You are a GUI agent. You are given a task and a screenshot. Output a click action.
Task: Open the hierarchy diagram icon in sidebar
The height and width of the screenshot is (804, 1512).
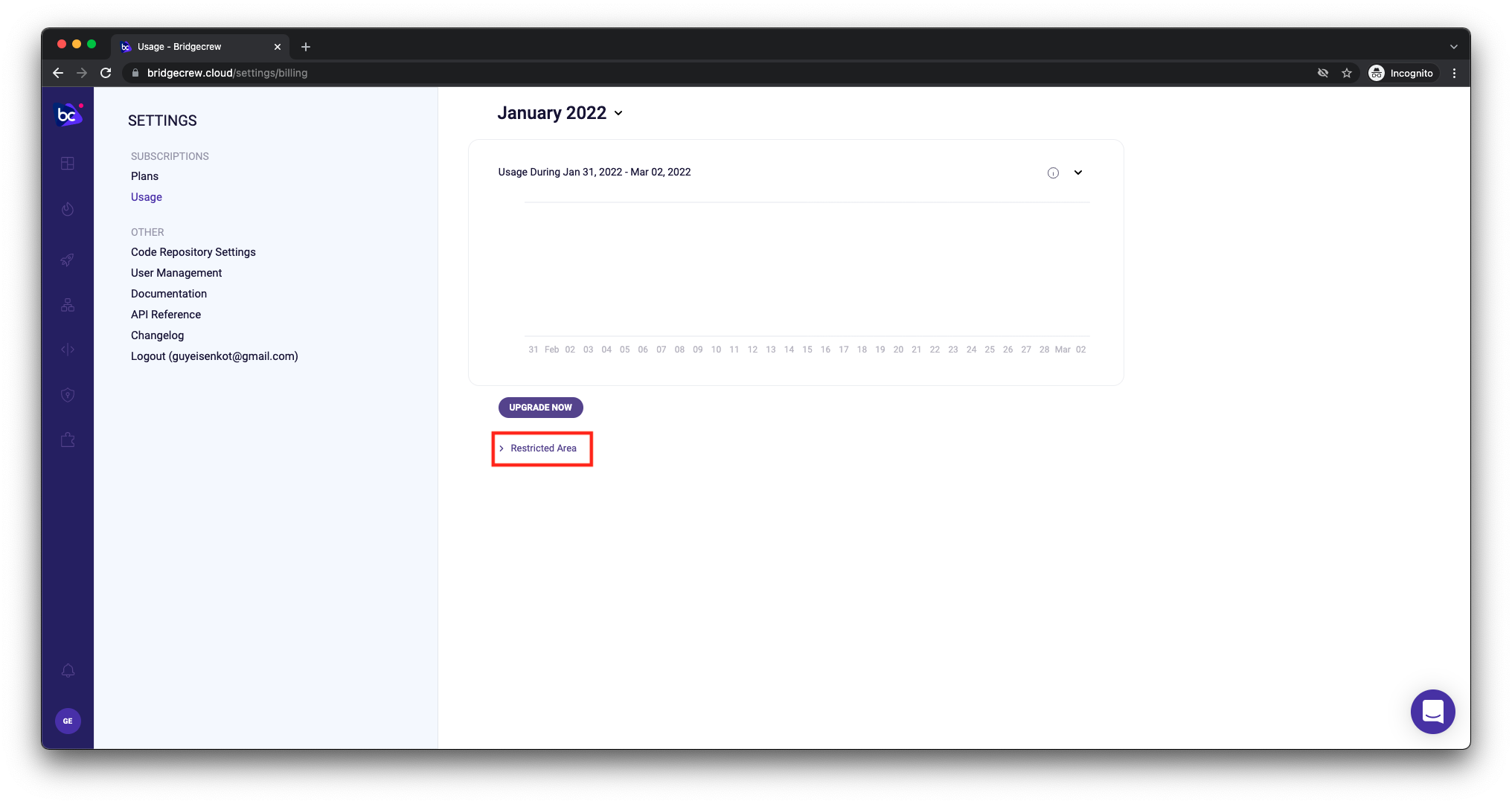(x=68, y=305)
